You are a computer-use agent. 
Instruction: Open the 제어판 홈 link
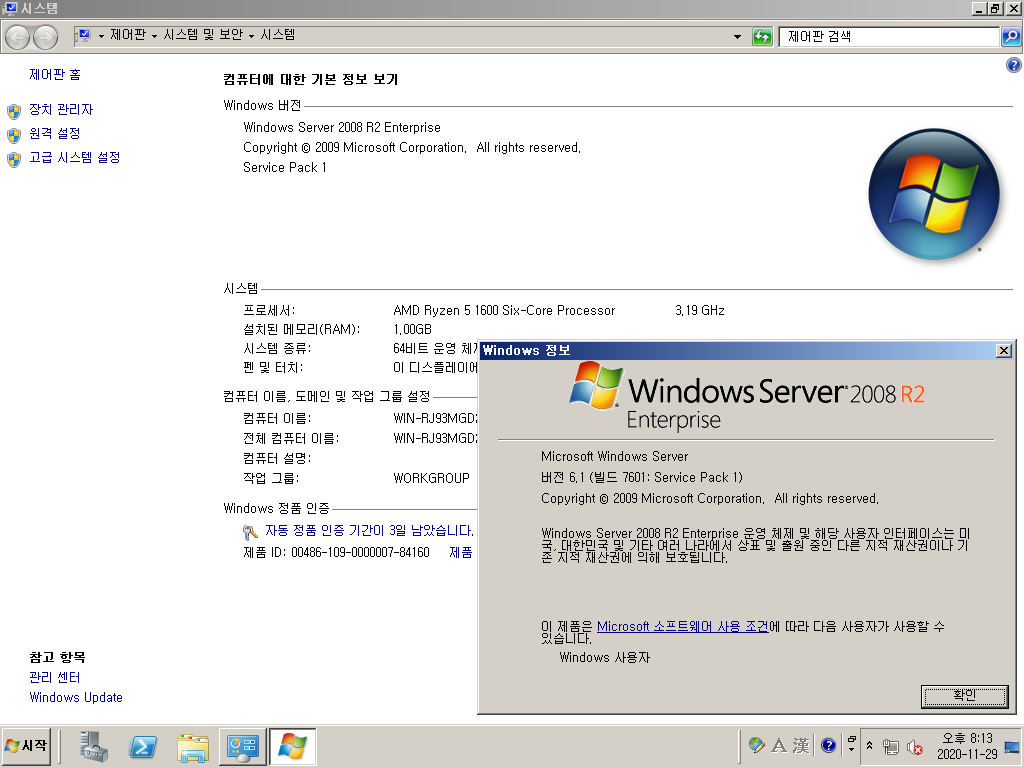[55, 74]
